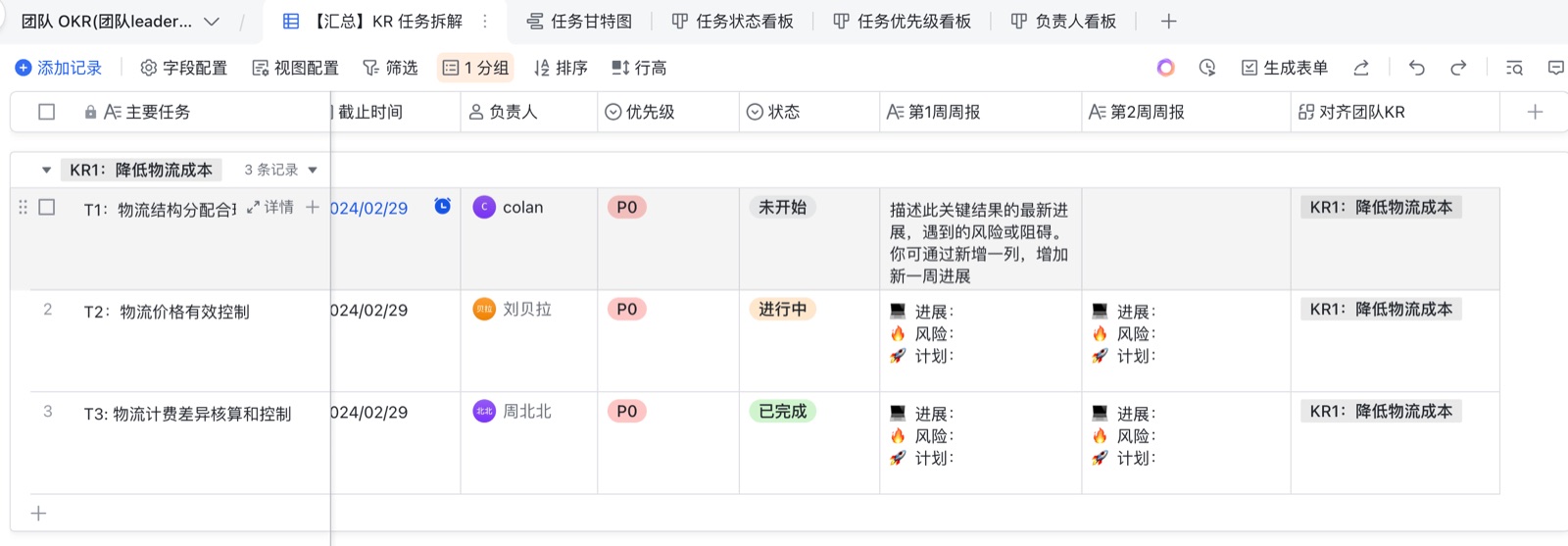The width and height of the screenshot is (1568, 546).
Task: Click the 未开始 status tag
Action: point(782,207)
